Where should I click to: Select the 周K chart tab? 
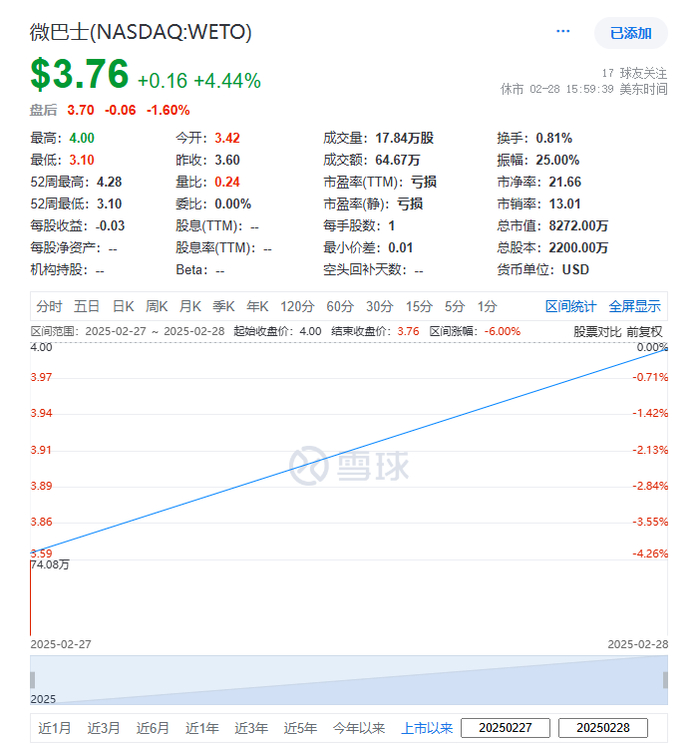pos(157,306)
